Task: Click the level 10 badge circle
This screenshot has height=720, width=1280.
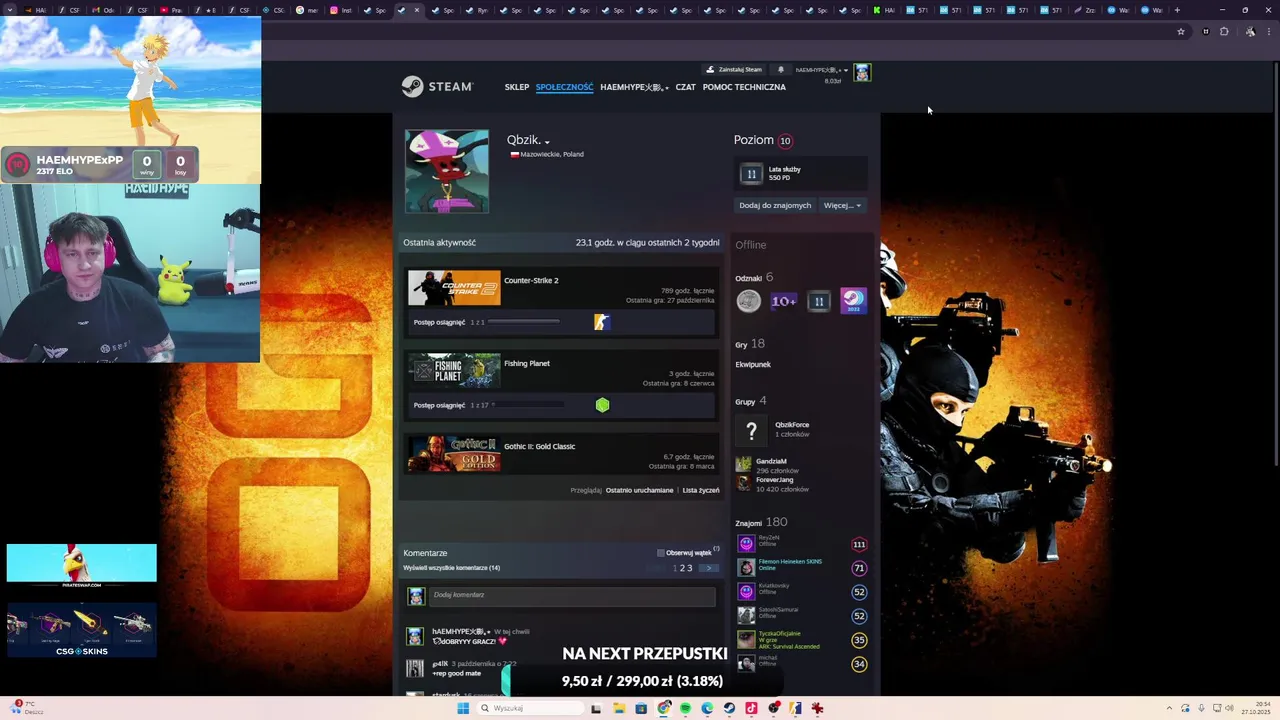Action: pyautogui.click(x=785, y=141)
